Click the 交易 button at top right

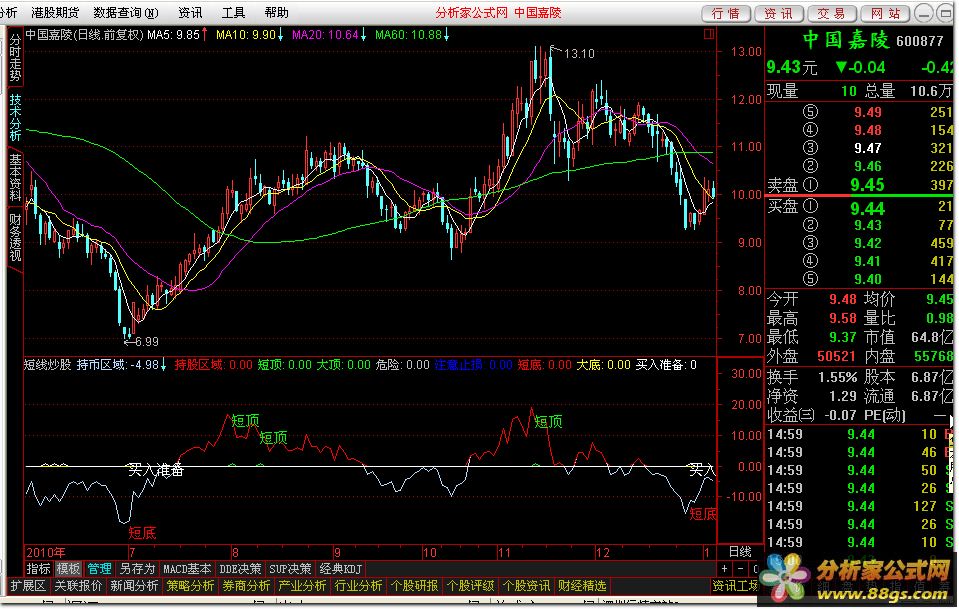(831, 13)
